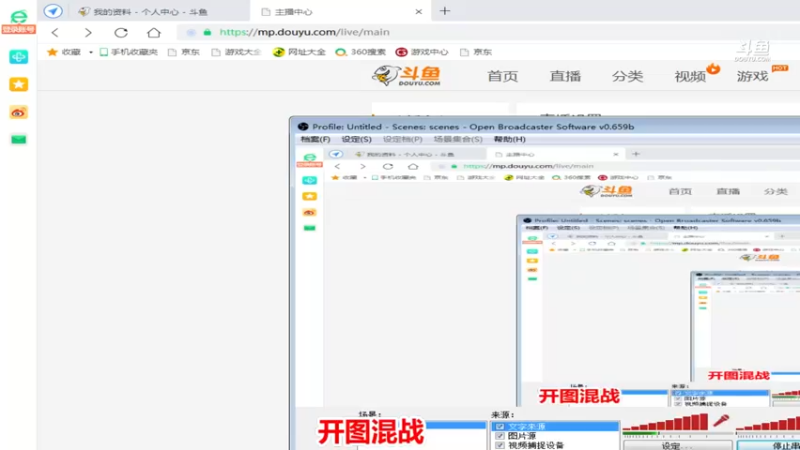The height and width of the screenshot is (450, 800).
Task: Select the highlighted scene in OBS scene list
Action: click(x=421, y=425)
